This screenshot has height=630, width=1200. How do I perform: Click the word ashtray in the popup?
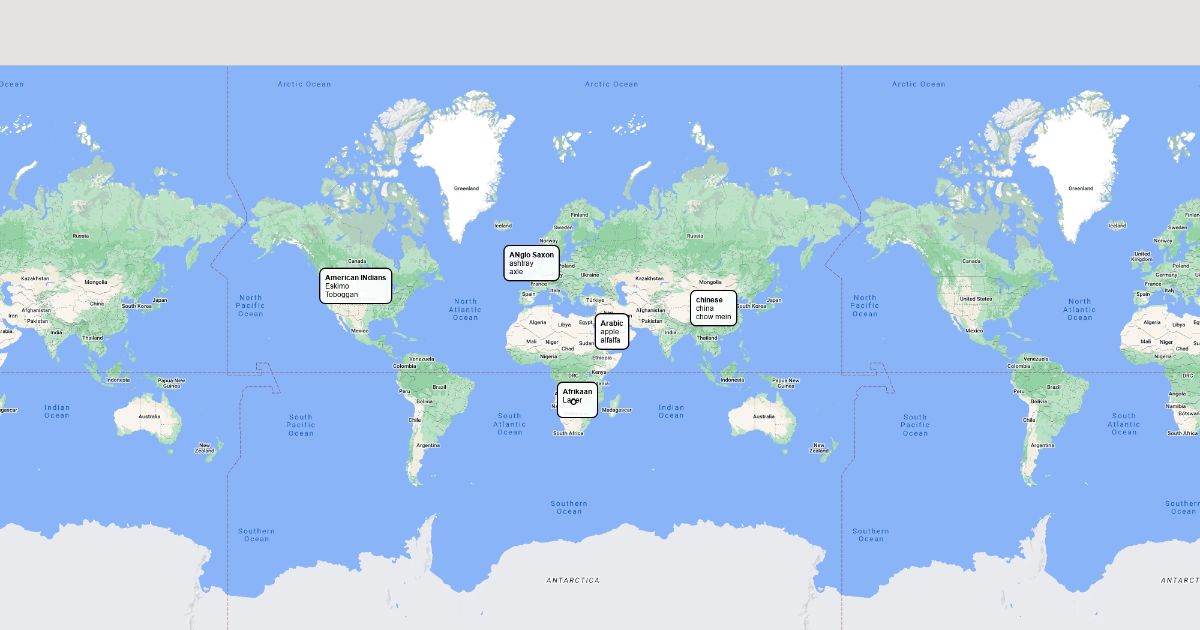pos(521,263)
